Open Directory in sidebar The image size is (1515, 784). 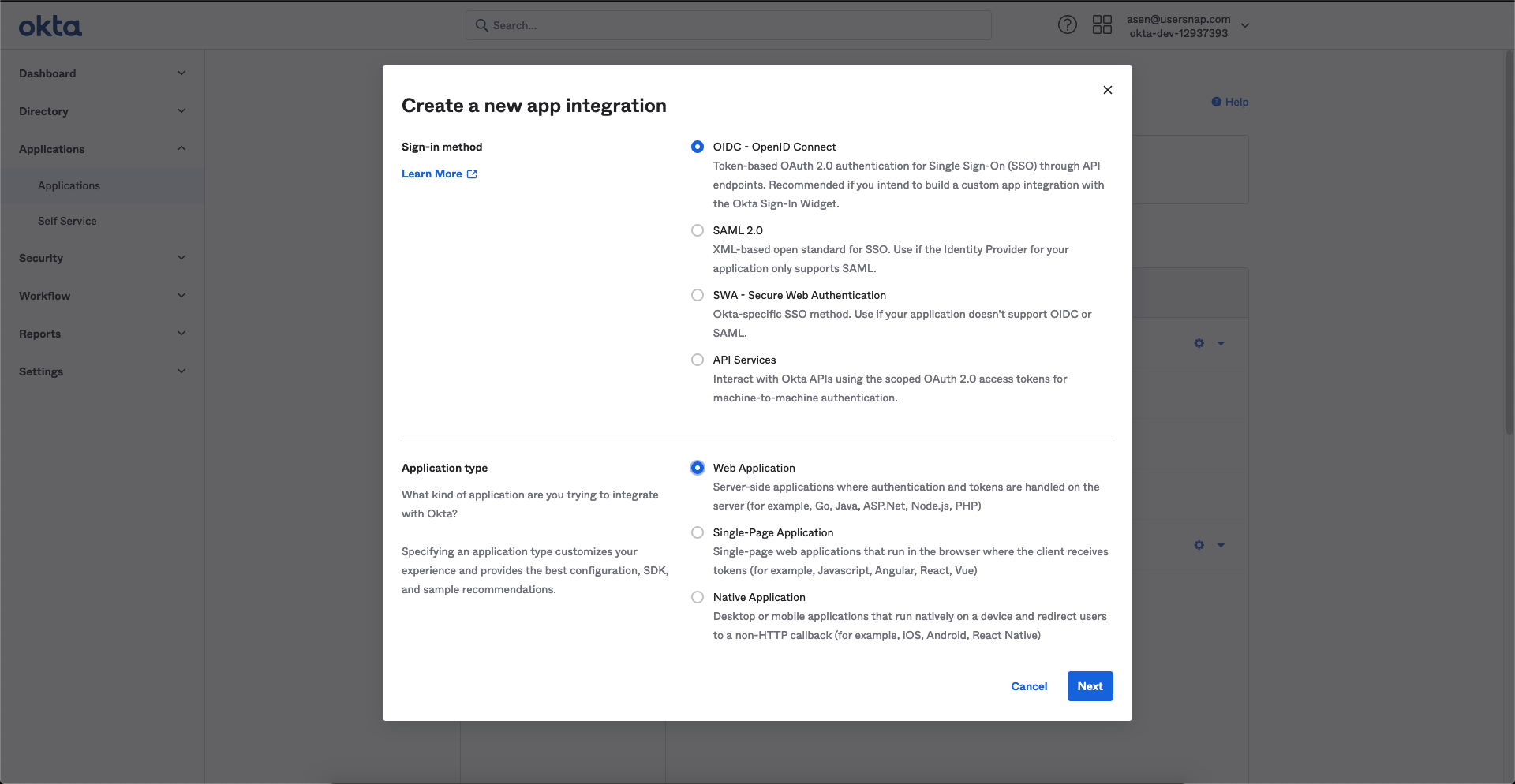43,111
